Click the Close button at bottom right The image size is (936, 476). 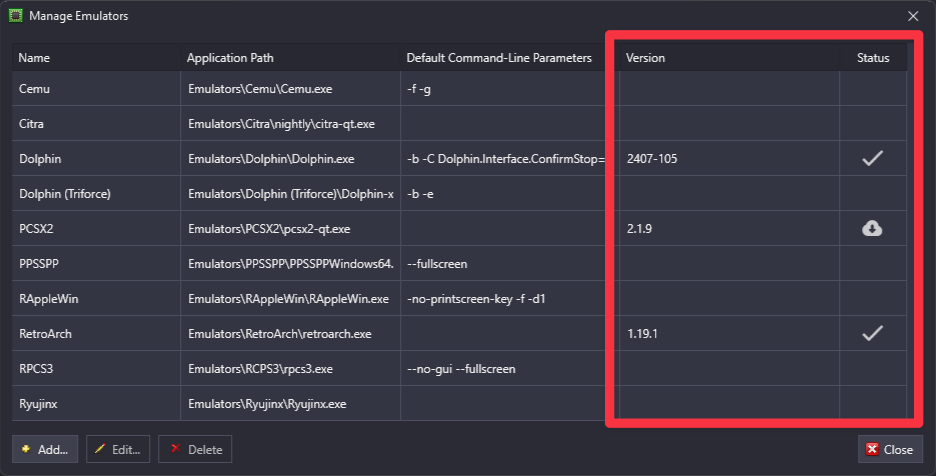[890, 449]
